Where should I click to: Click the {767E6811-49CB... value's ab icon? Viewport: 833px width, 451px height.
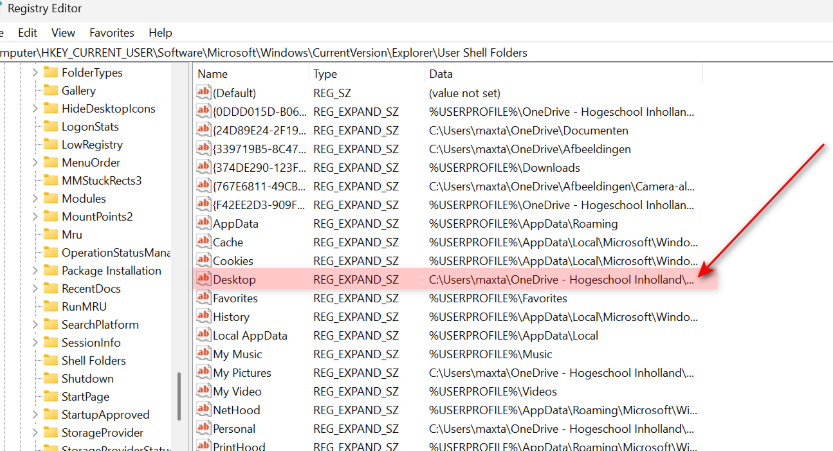coord(203,185)
